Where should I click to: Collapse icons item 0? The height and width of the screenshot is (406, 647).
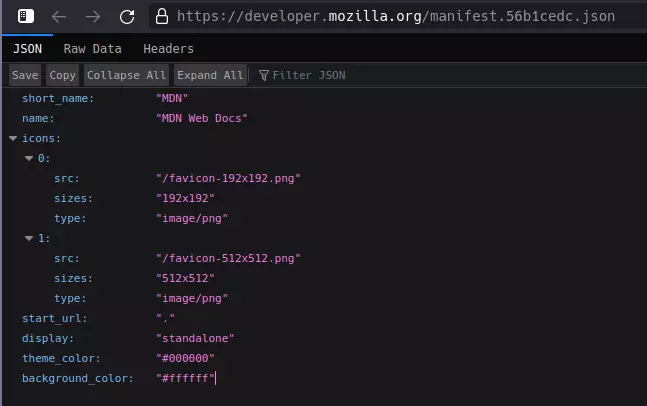pyautogui.click(x=29, y=158)
